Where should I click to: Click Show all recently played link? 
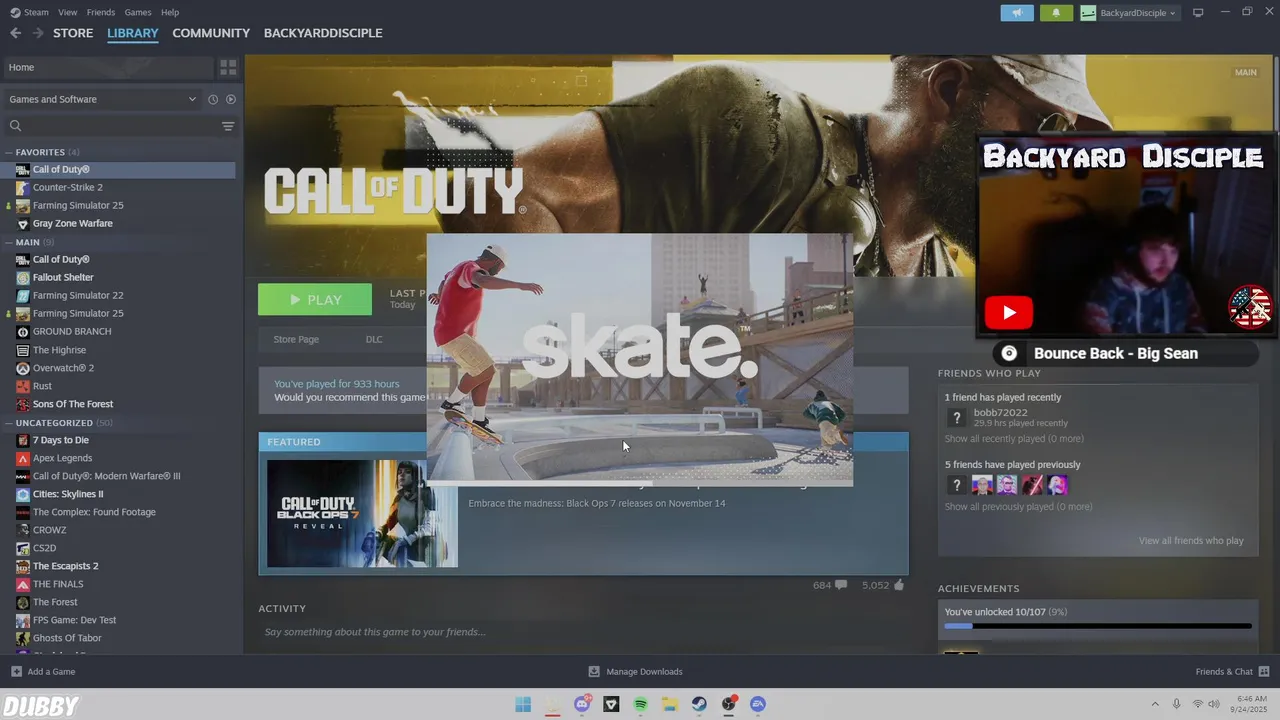click(x=1014, y=439)
